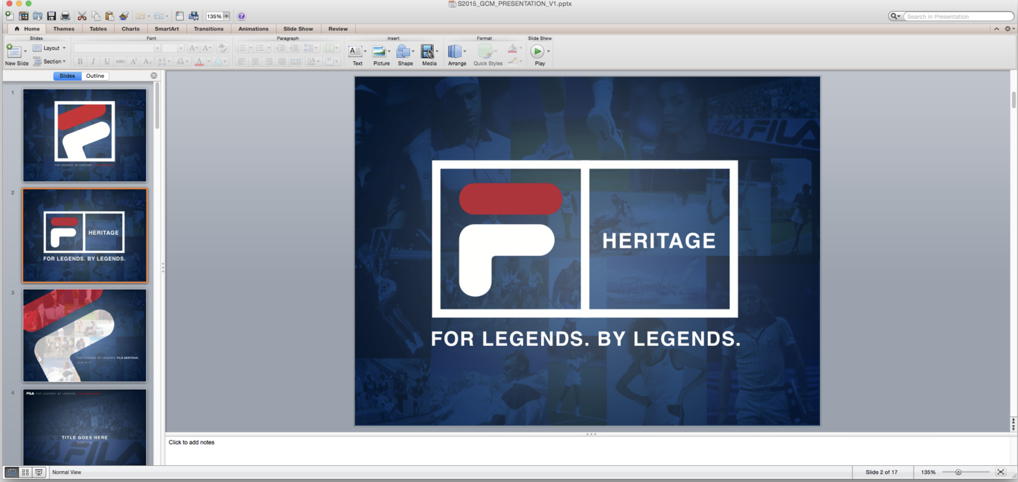The width and height of the screenshot is (1018, 482).
Task: Switch to the Tables tab
Action: tap(98, 29)
